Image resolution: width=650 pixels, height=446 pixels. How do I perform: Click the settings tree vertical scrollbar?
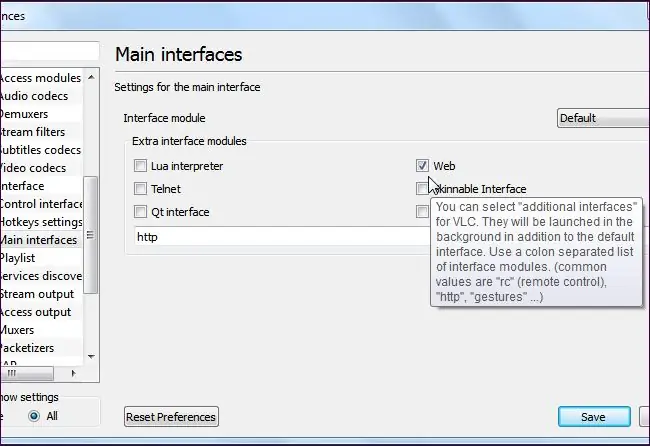91,236
